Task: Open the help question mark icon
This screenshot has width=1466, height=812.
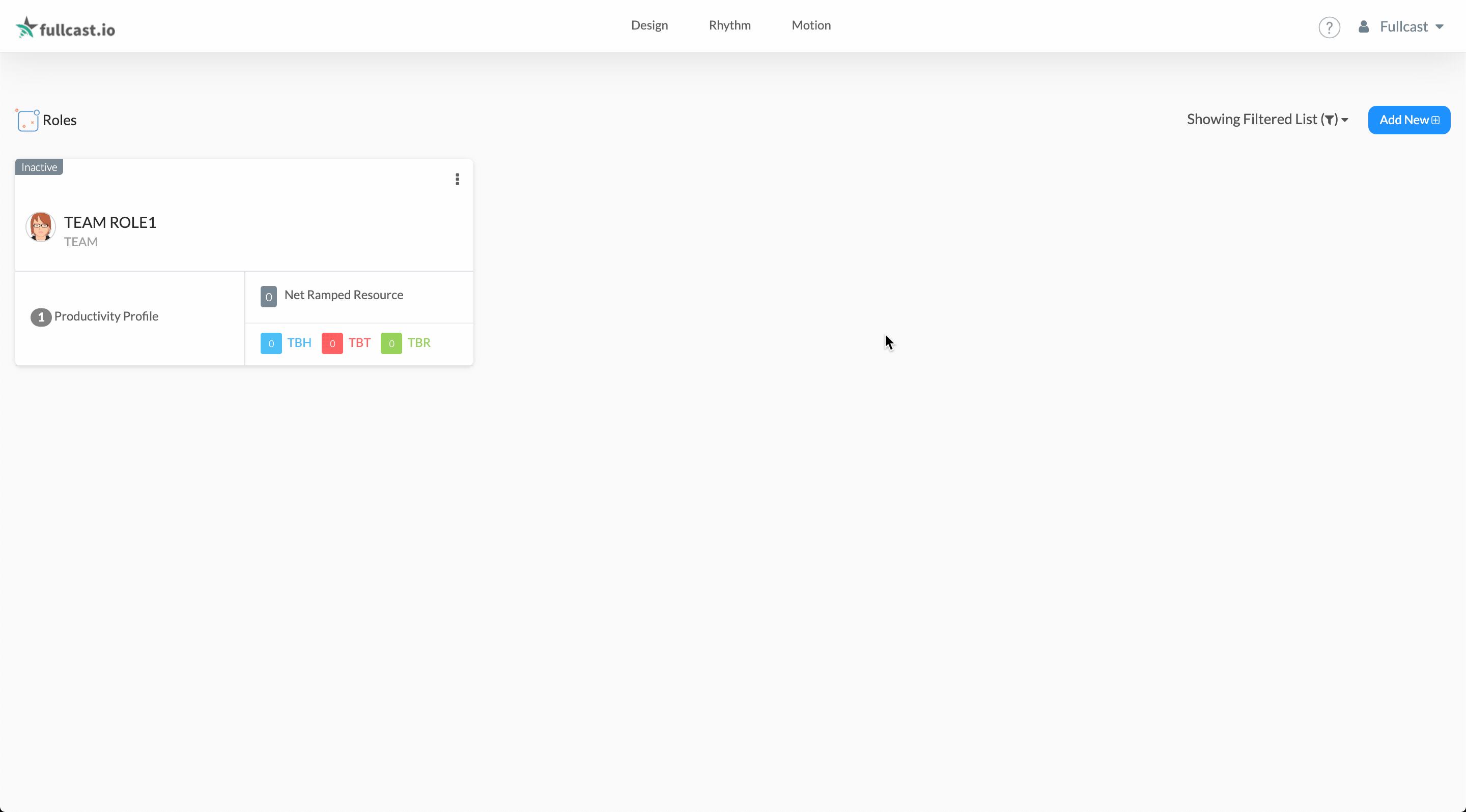Action: 1329,27
